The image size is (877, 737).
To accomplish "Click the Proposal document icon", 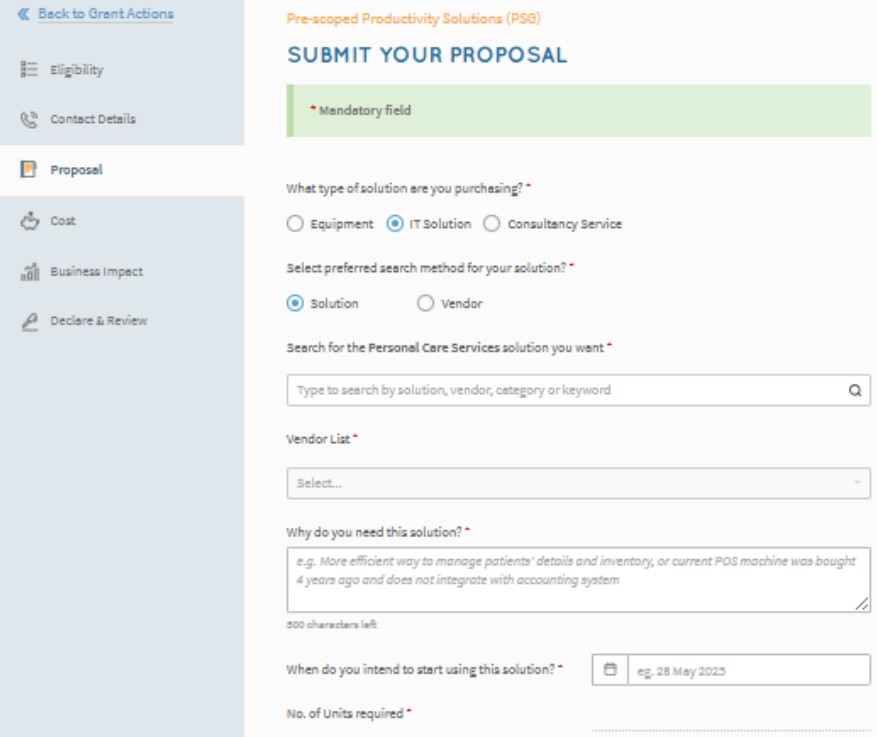I will pos(28,170).
